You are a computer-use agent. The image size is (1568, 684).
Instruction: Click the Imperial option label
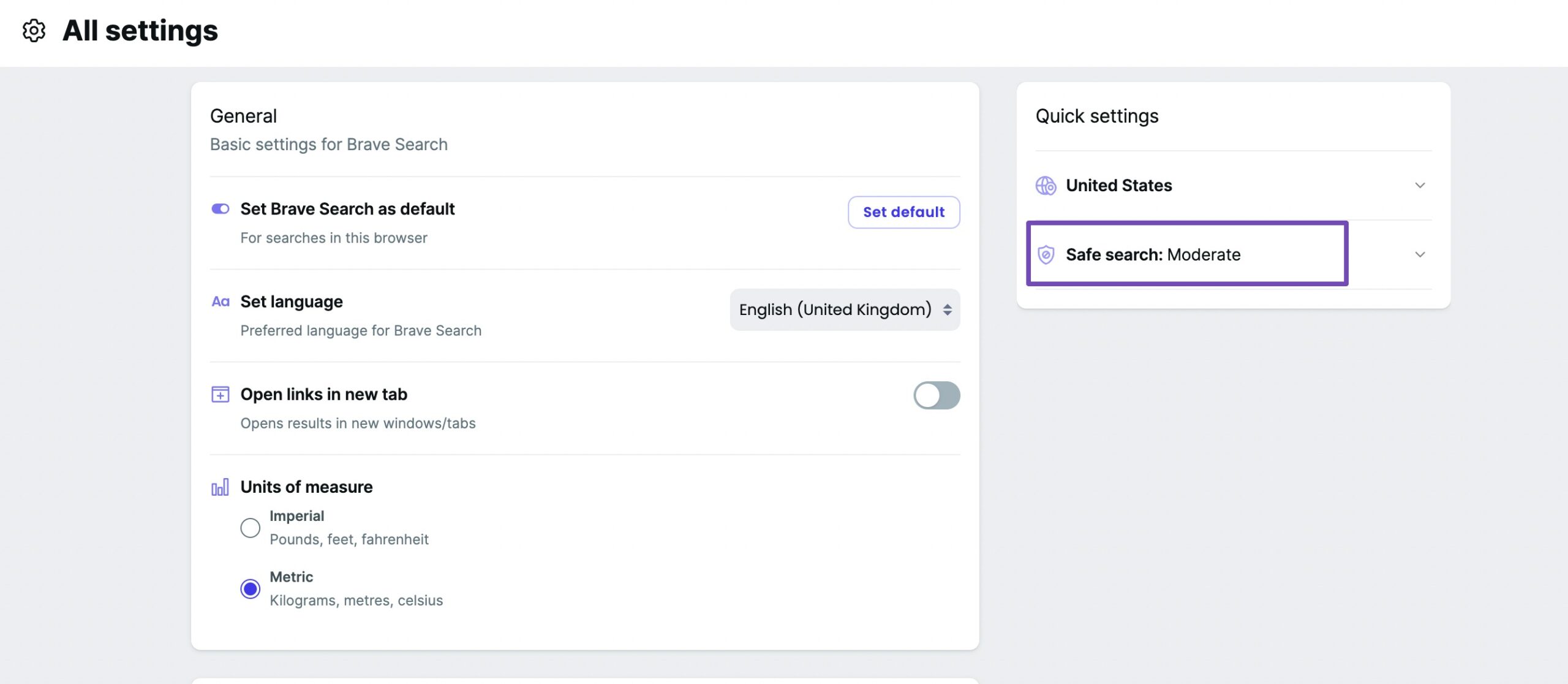296,516
